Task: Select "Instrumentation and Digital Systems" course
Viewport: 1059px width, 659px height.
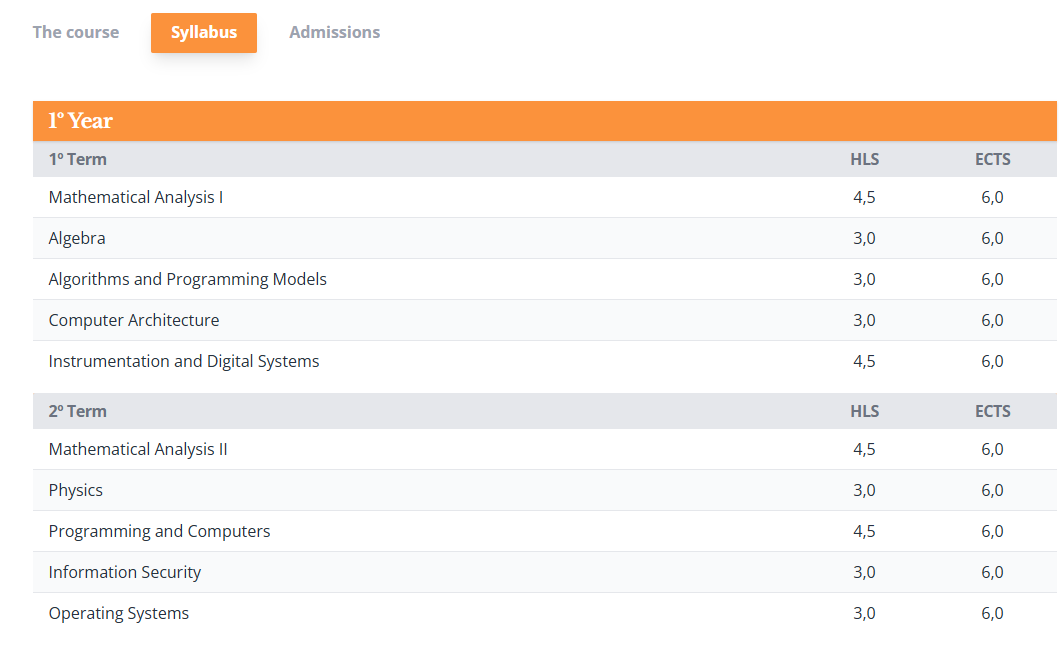Action: [x=184, y=361]
